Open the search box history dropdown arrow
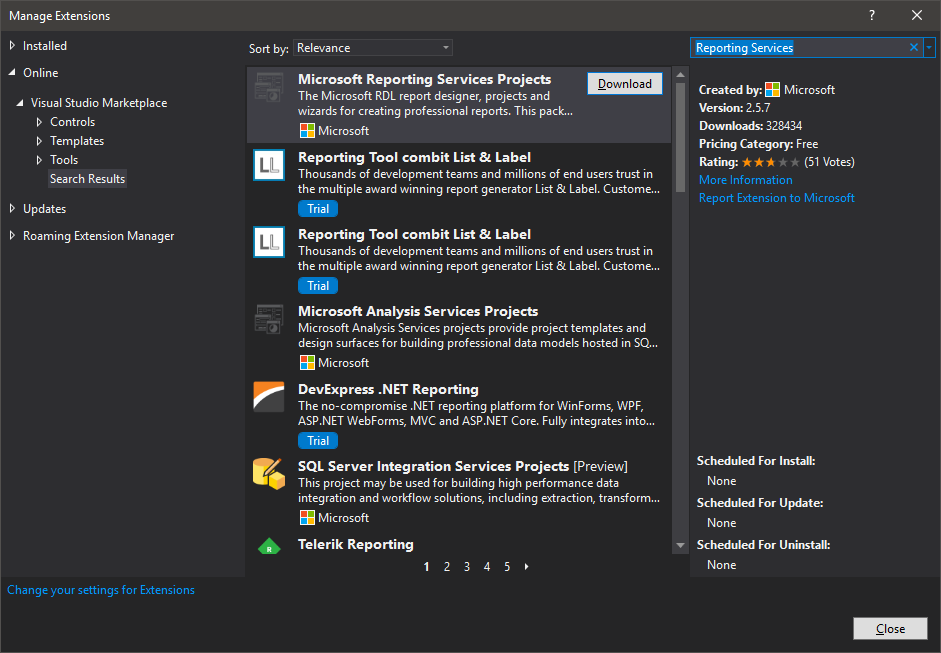Image resolution: width=941 pixels, height=653 pixels. (929, 47)
